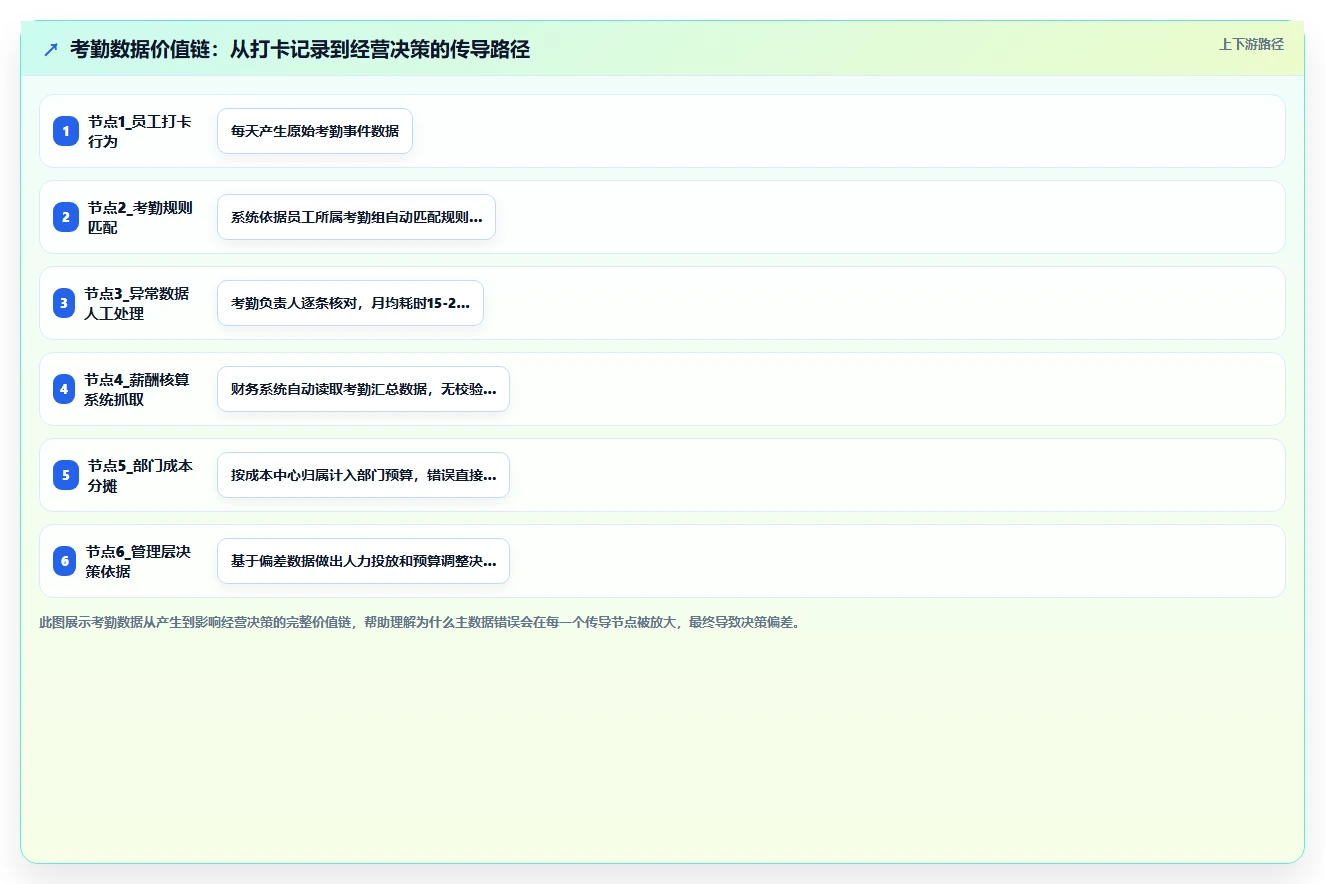Select the 节点4_薪酬核算系统抓取 label
The width and height of the screenshot is (1325, 884).
137,389
